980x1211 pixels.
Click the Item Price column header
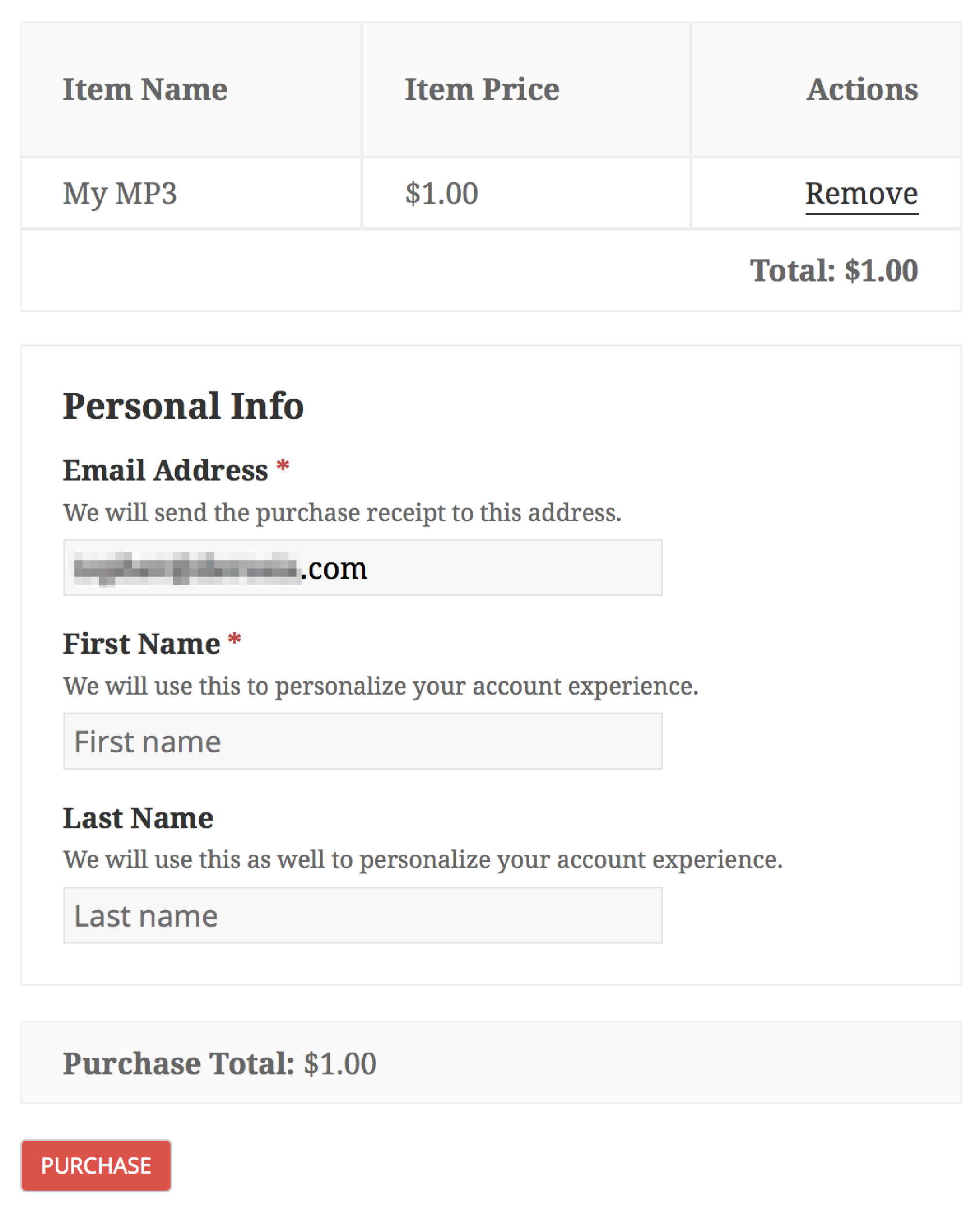pyautogui.click(x=482, y=89)
